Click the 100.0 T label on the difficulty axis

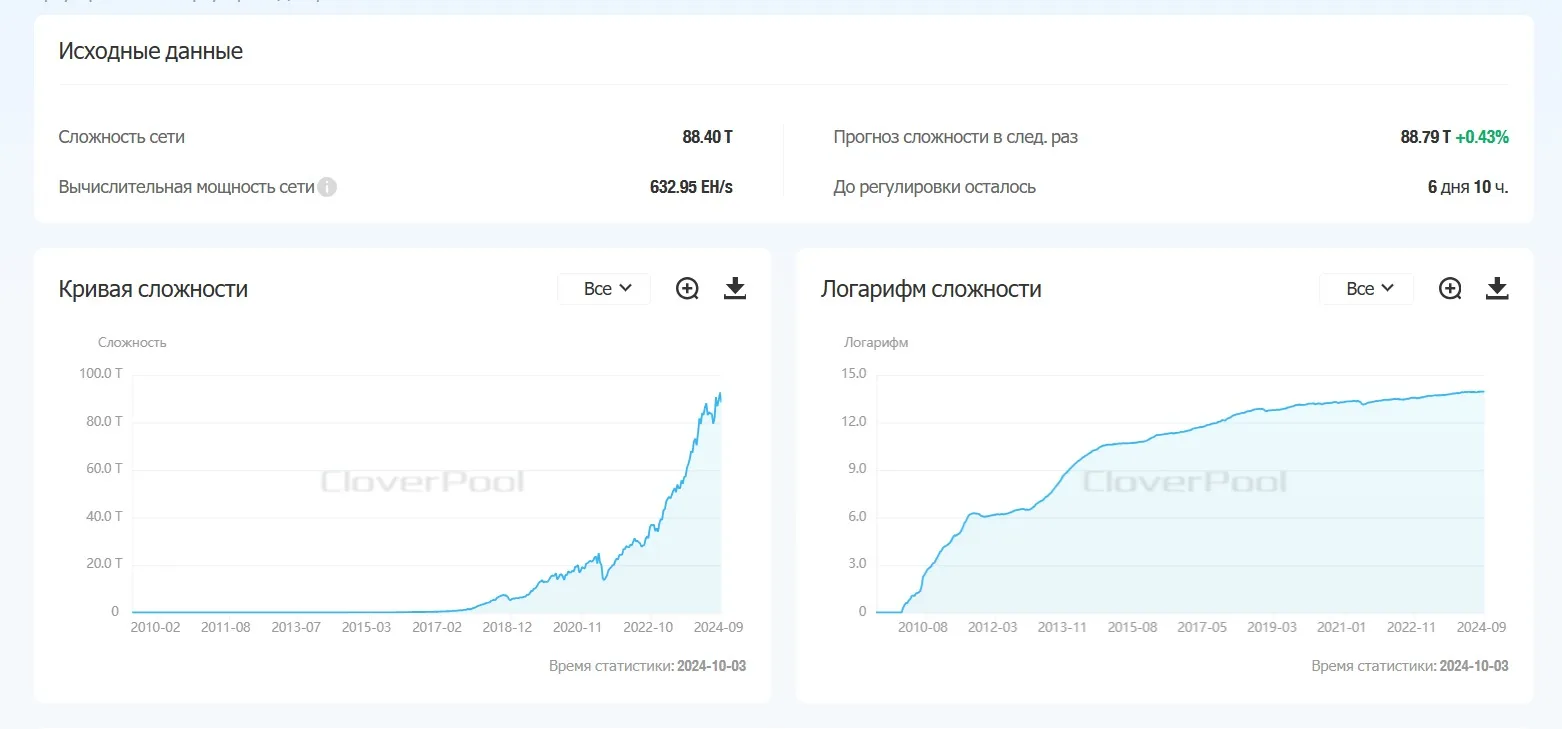(x=100, y=374)
